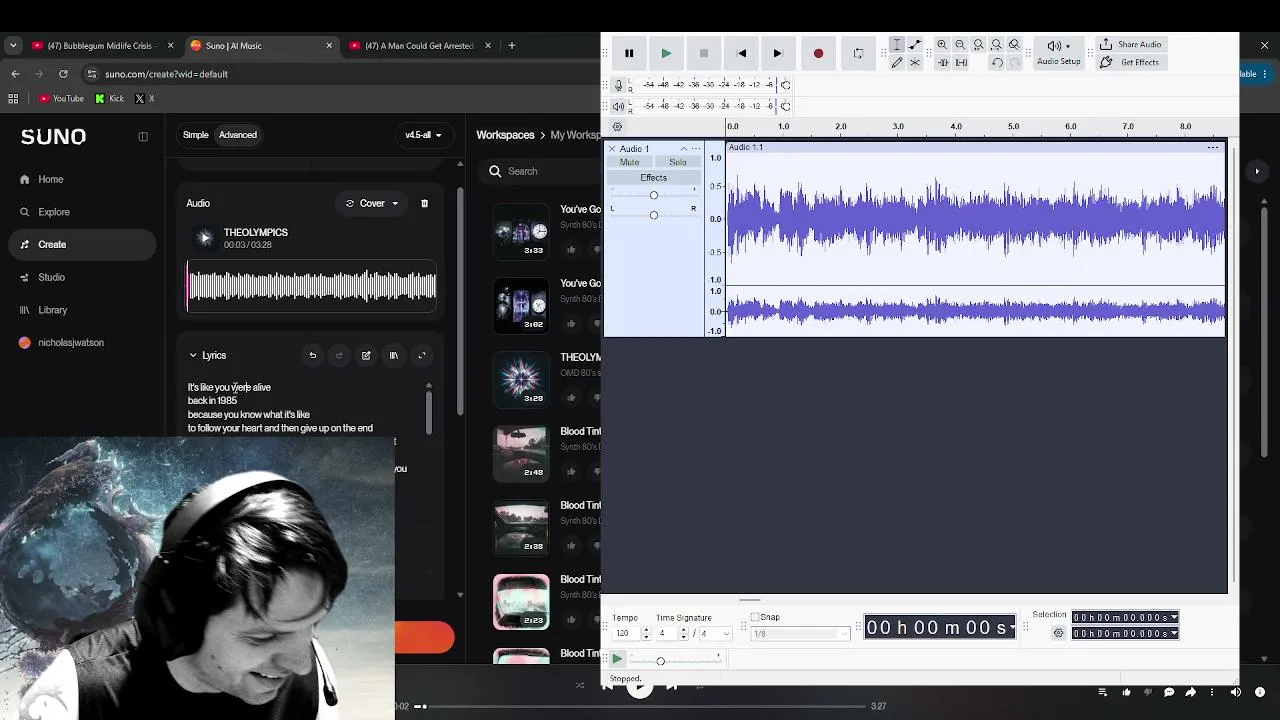Fit project to width in Audacity
1280x720 pixels.
point(996,45)
